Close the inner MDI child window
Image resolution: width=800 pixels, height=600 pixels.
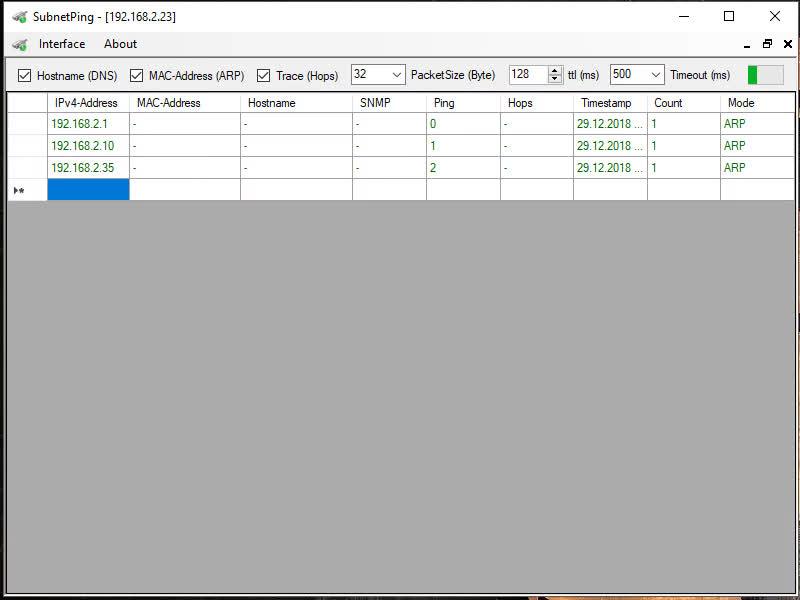pos(785,44)
